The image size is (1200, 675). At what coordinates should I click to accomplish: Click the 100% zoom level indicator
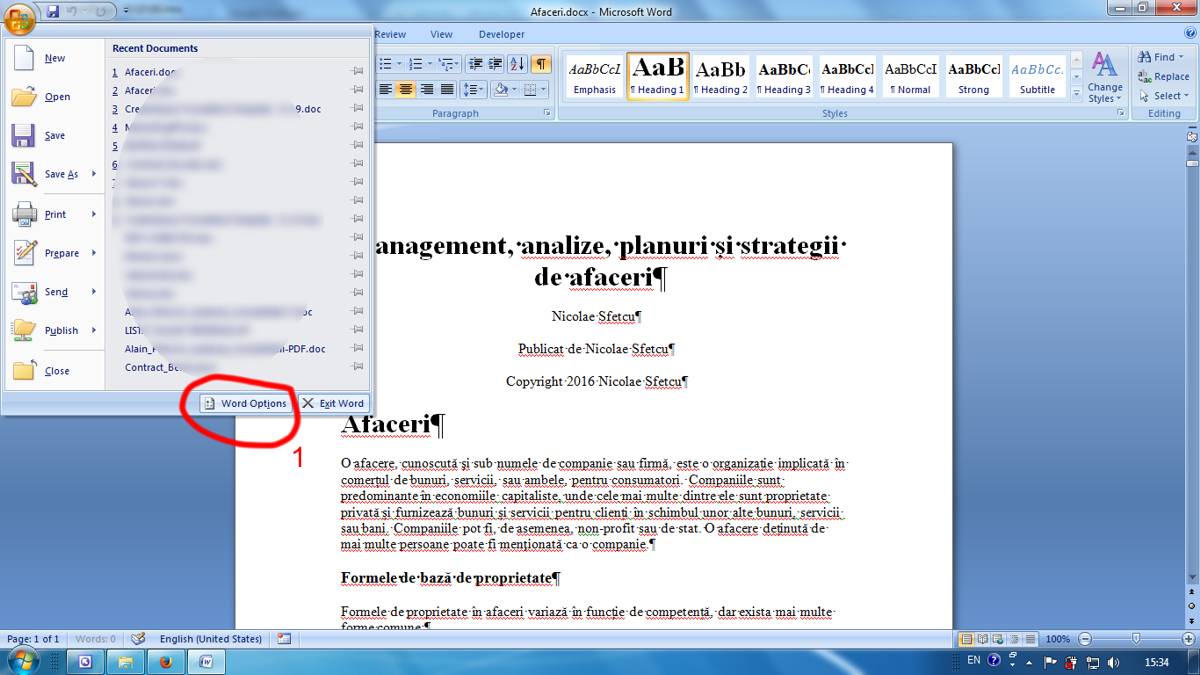1057,638
